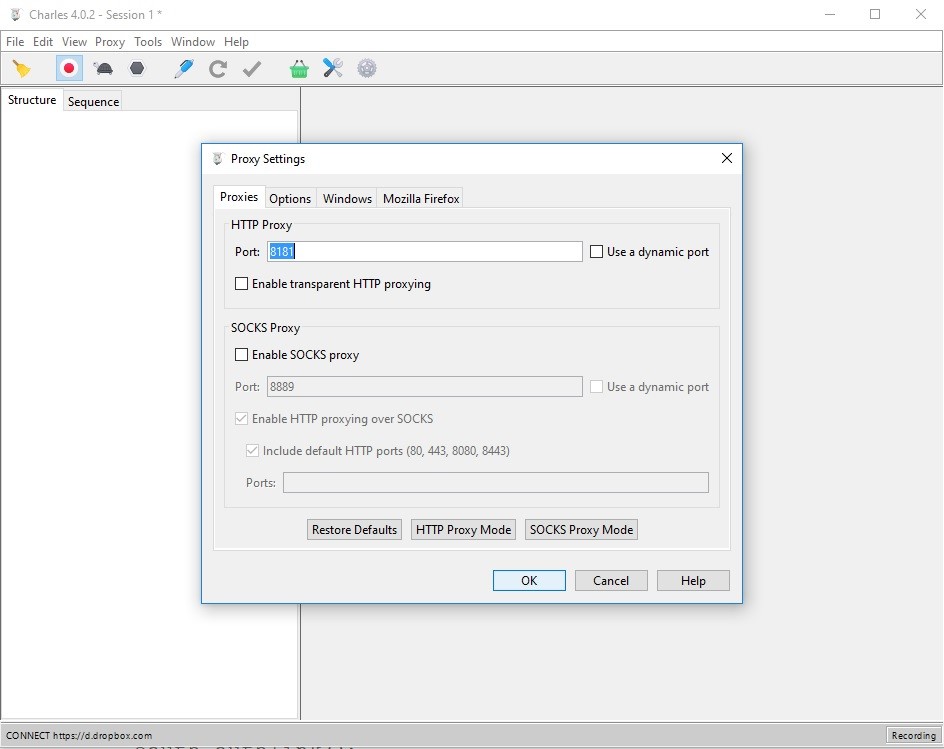Compose a new request with the pen icon
The height and width of the screenshot is (749, 944).
pyautogui.click(x=183, y=69)
